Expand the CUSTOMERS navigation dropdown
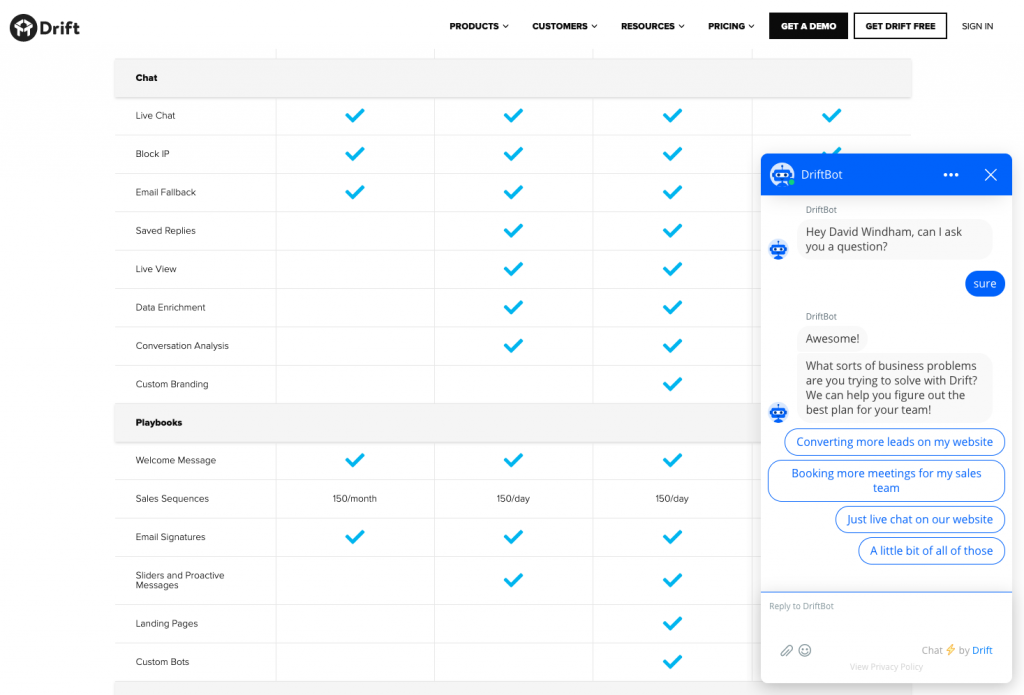The width and height of the screenshot is (1024, 695). coord(564,26)
